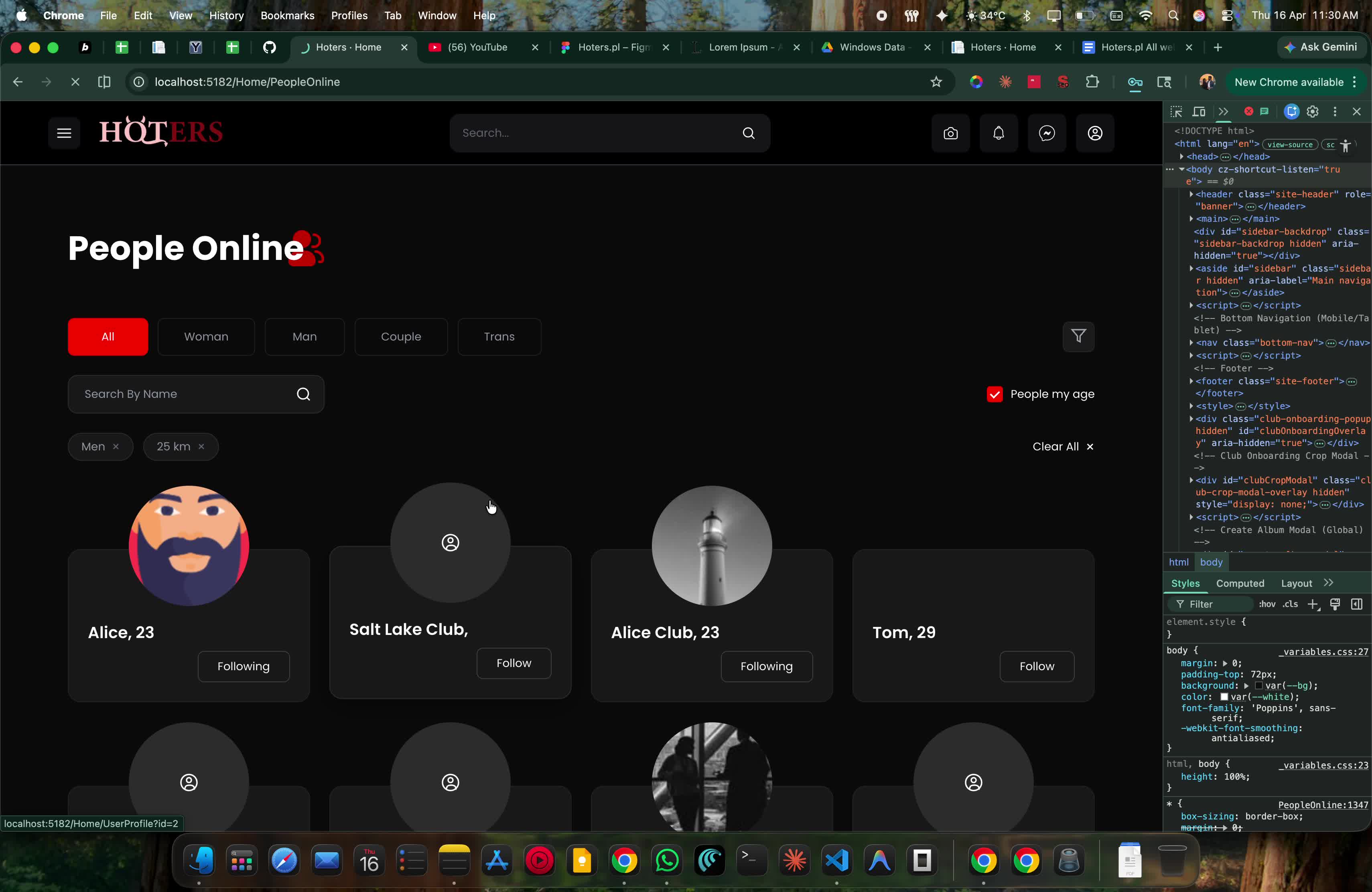The image size is (1372, 892).
Task: Select the Woman category filter
Action: coord(206,337)
